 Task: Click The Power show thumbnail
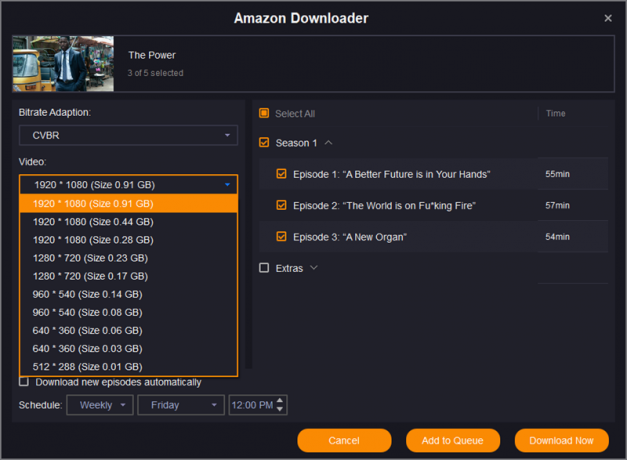[x=63, y=64]
